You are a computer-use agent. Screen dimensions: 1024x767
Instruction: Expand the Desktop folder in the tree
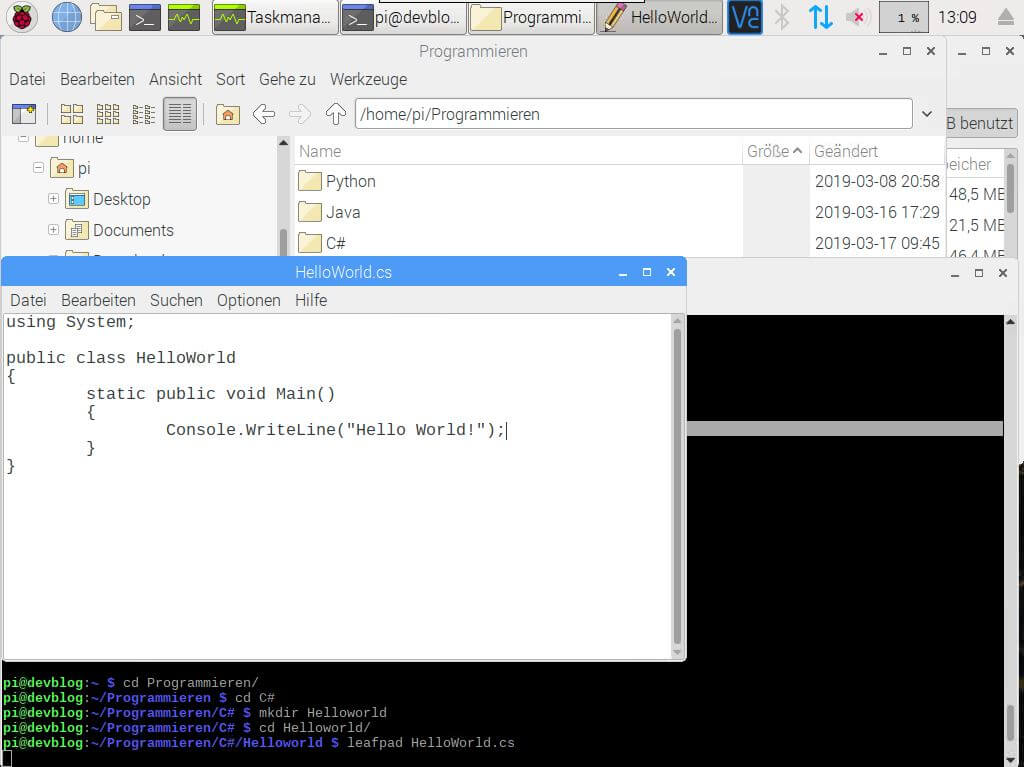[x=53, y=199]
